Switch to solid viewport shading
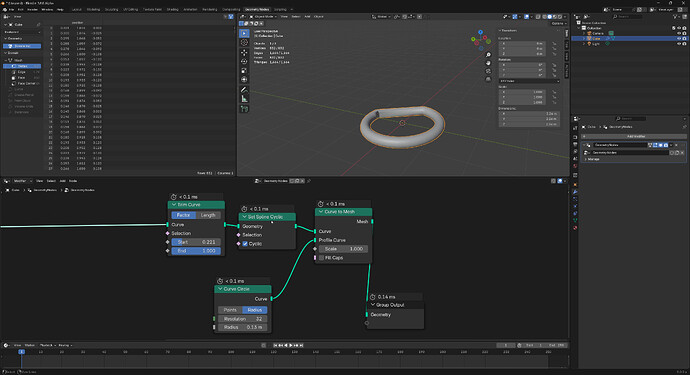This screenshot has height=375, width=690. 549,17
